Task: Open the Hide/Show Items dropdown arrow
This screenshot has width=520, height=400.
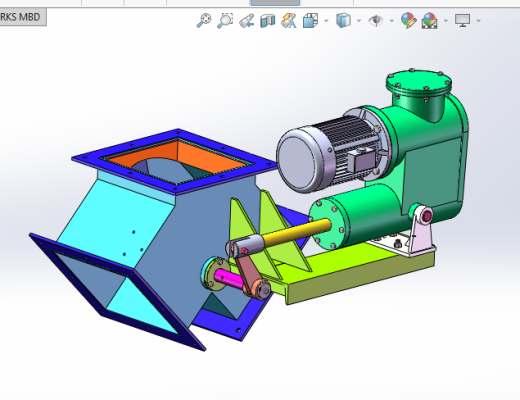Action: point(392,21)
